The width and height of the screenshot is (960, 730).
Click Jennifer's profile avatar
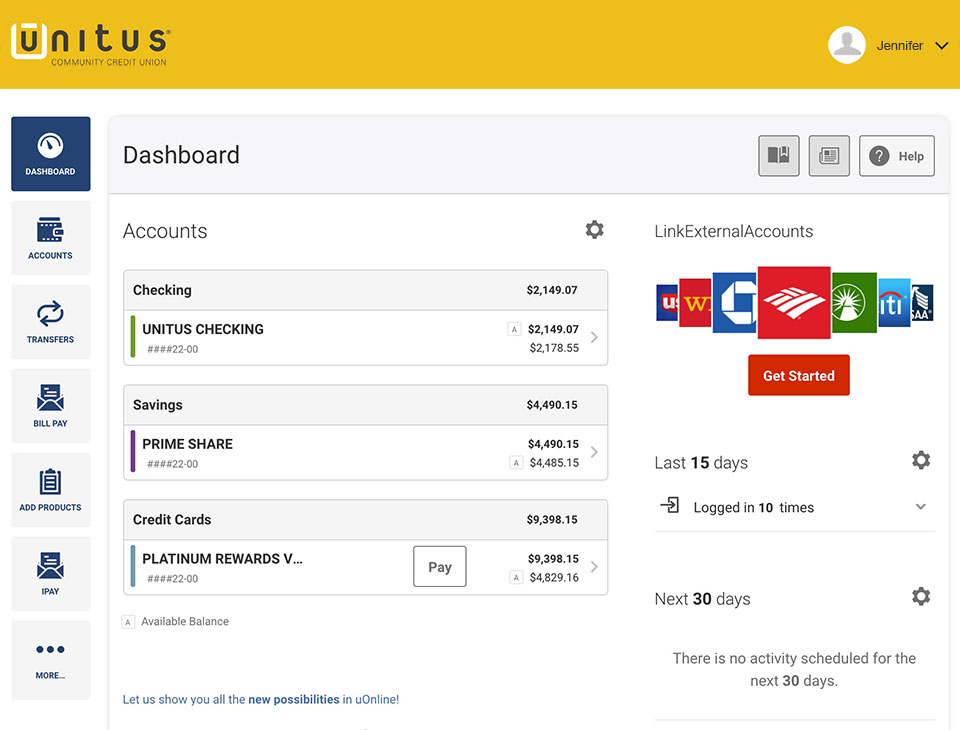point(847,45)
